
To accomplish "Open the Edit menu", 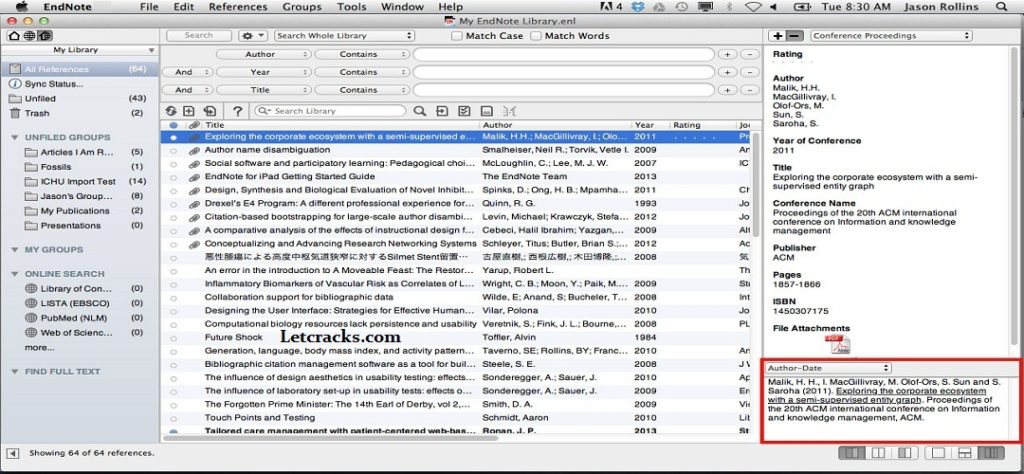I will pyautogui.click(x=184, y=7).
